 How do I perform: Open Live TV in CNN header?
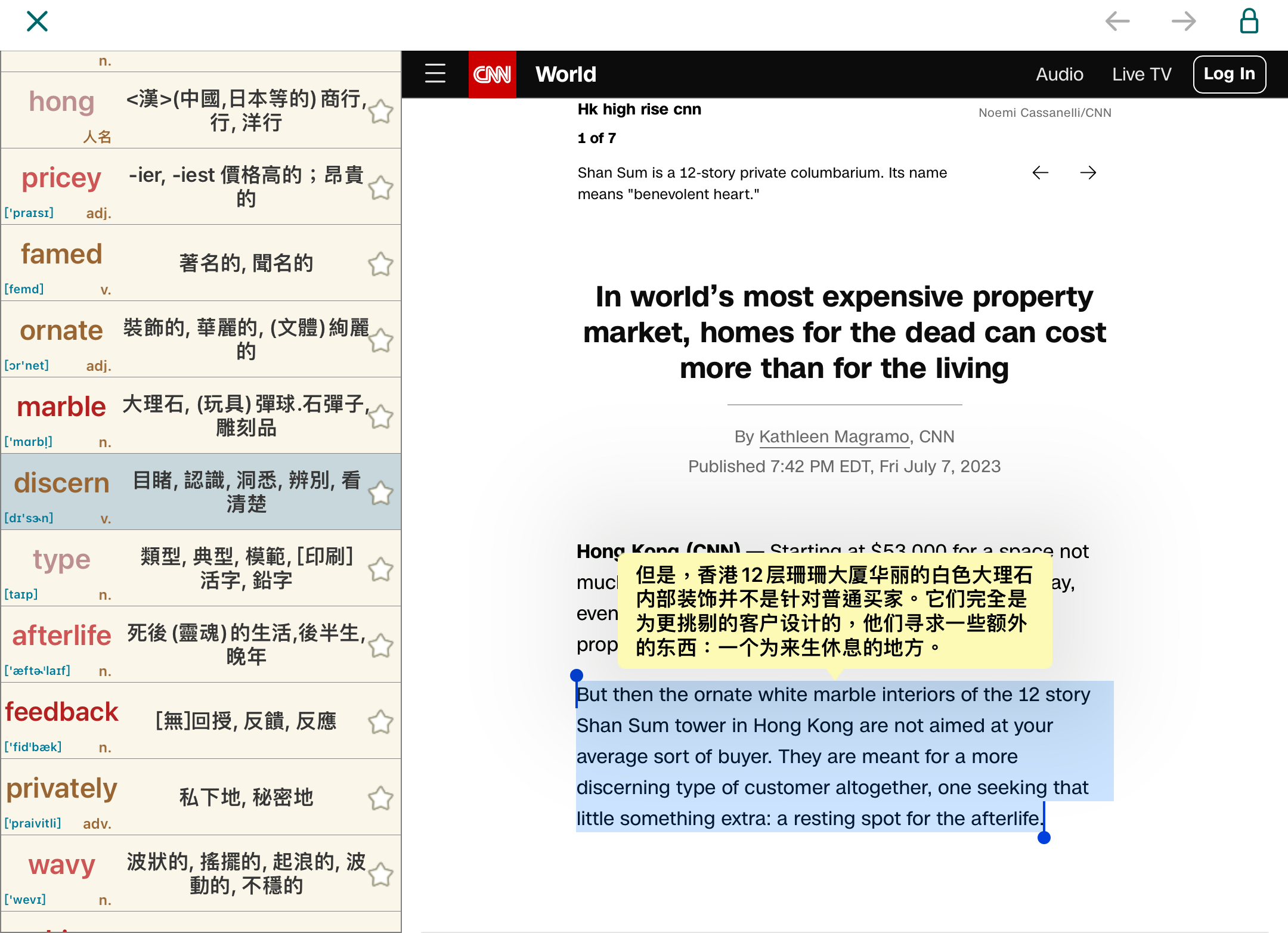pos(1141,75)
